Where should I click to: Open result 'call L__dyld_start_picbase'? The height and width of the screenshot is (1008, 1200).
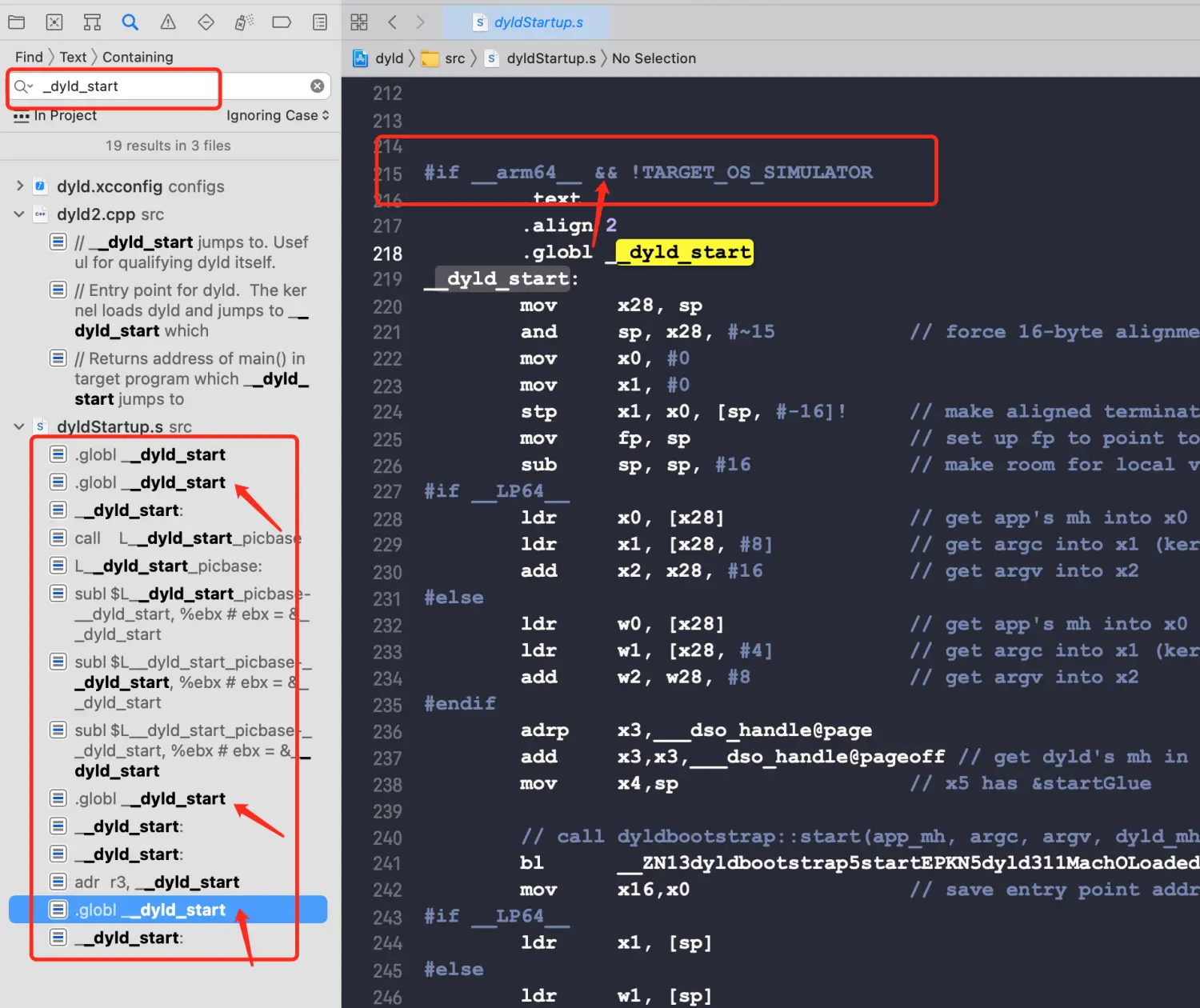coord(176,538)
